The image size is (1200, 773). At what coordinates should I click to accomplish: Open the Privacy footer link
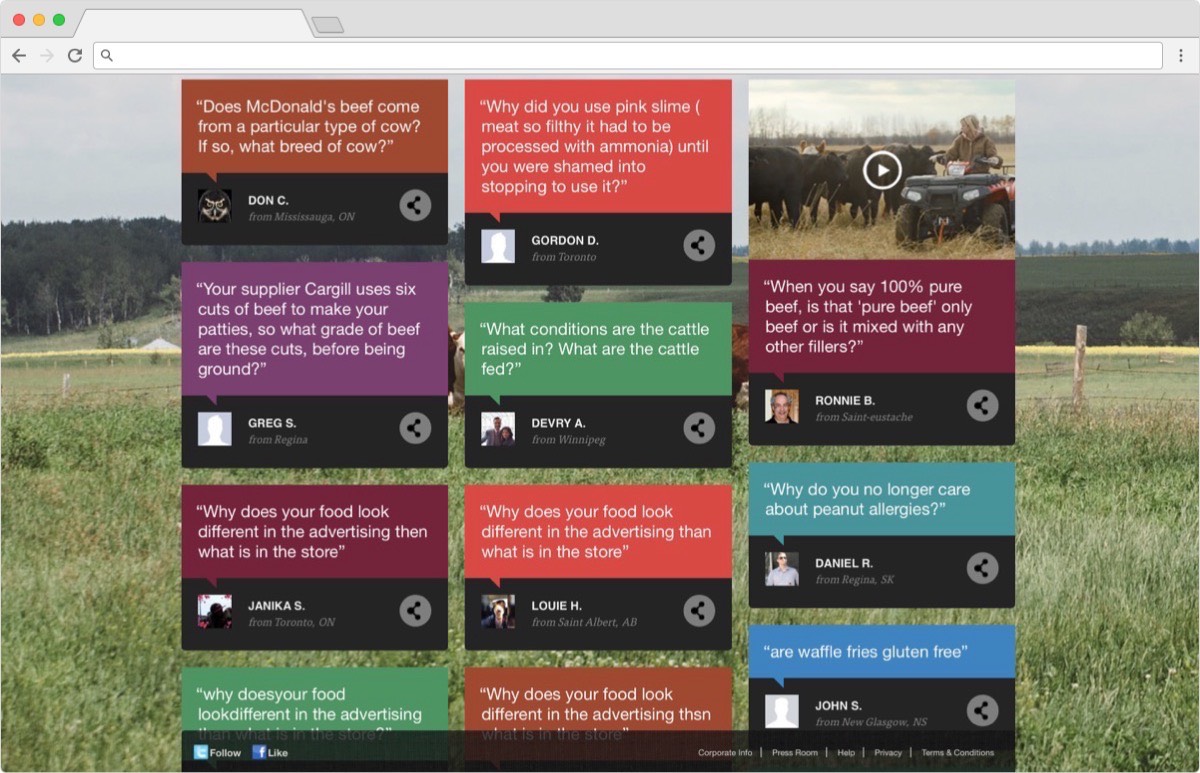(888, 753)
